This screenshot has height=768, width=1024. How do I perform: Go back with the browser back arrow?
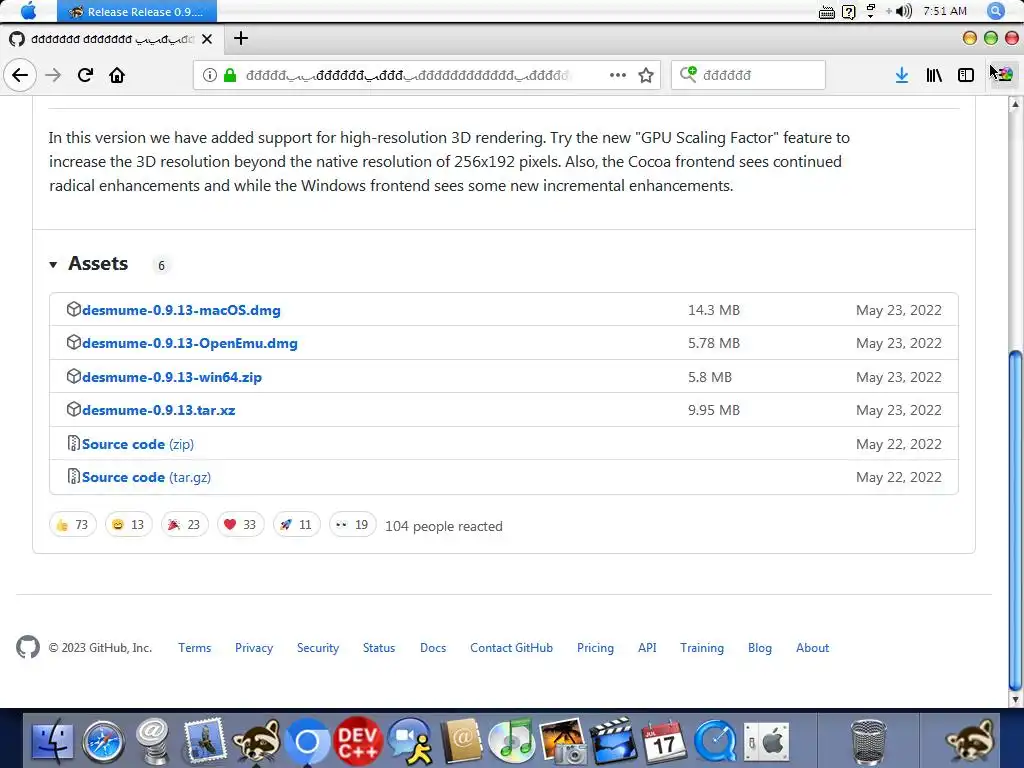(x=20, y=75)
